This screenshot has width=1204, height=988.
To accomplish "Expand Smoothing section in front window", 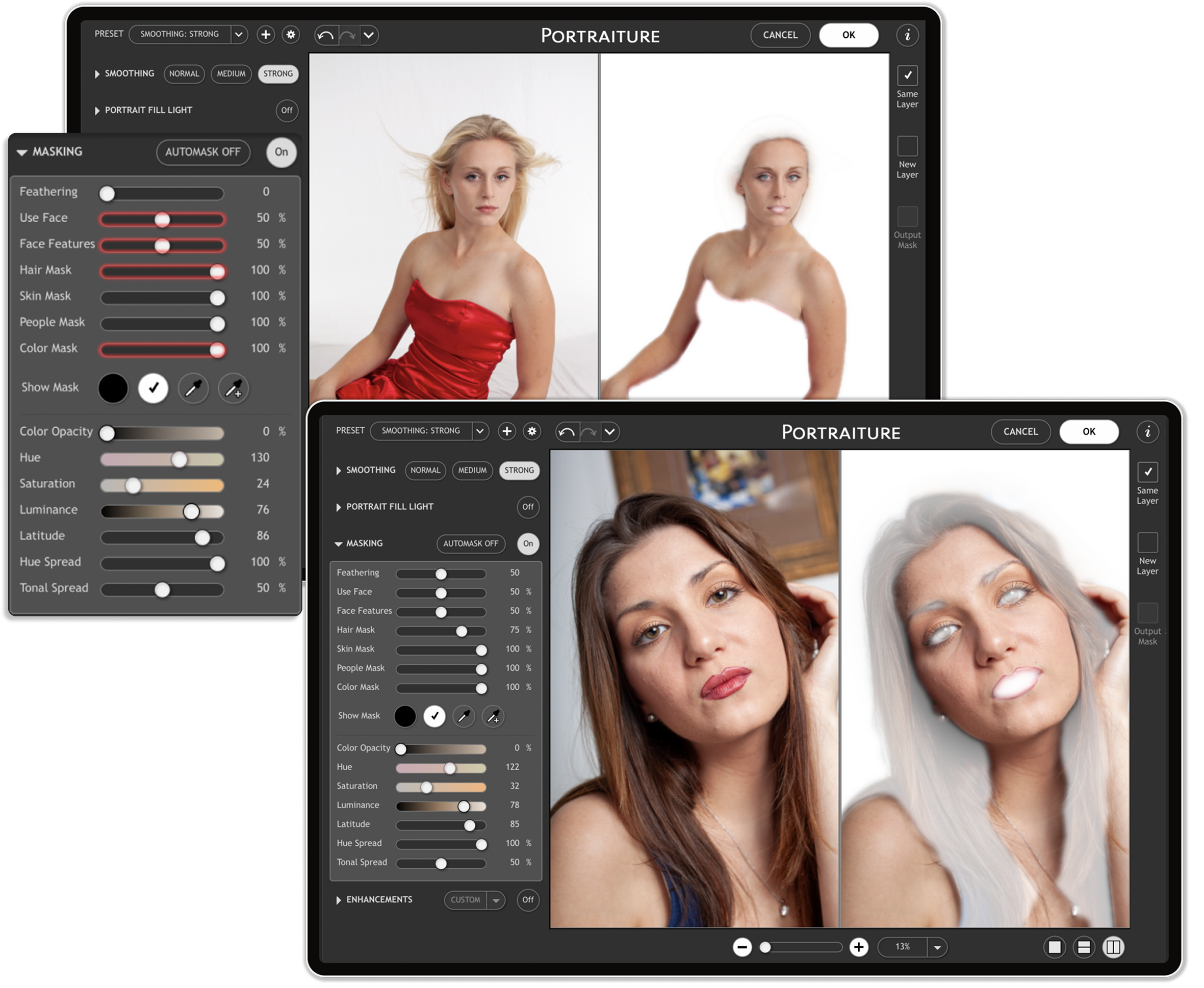I will coord(339,471).
